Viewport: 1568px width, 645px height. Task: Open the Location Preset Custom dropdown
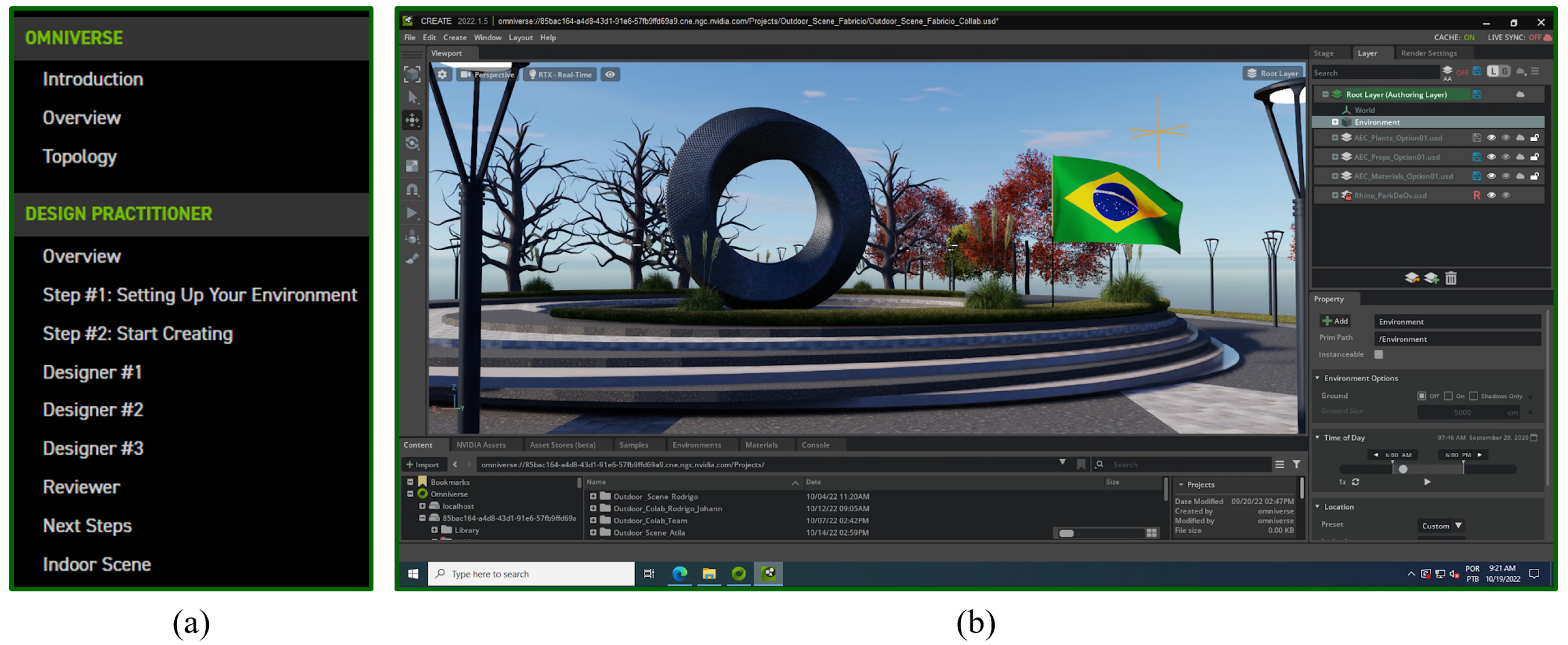1441,526
